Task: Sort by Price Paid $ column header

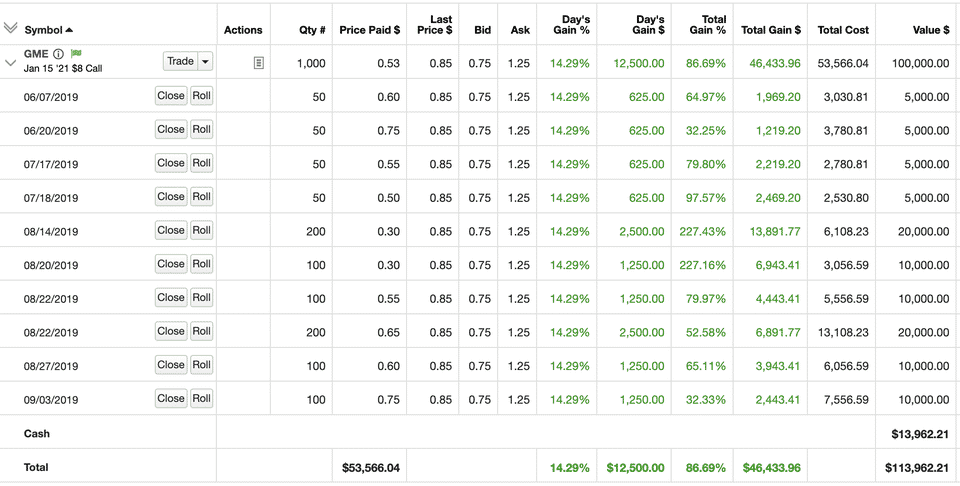Action: pyautogui.click(x=369, y=30)
